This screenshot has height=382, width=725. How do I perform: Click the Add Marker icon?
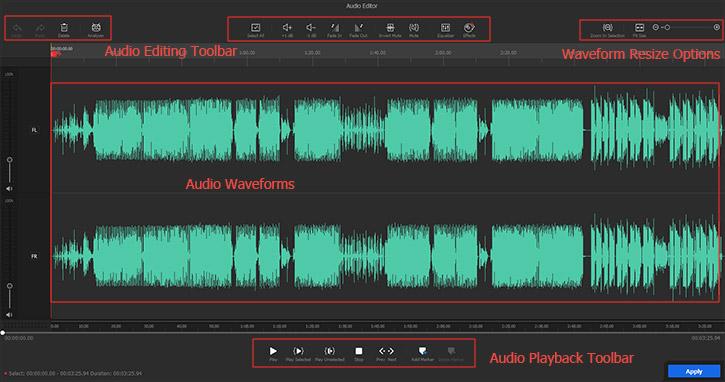coord(422,351)
